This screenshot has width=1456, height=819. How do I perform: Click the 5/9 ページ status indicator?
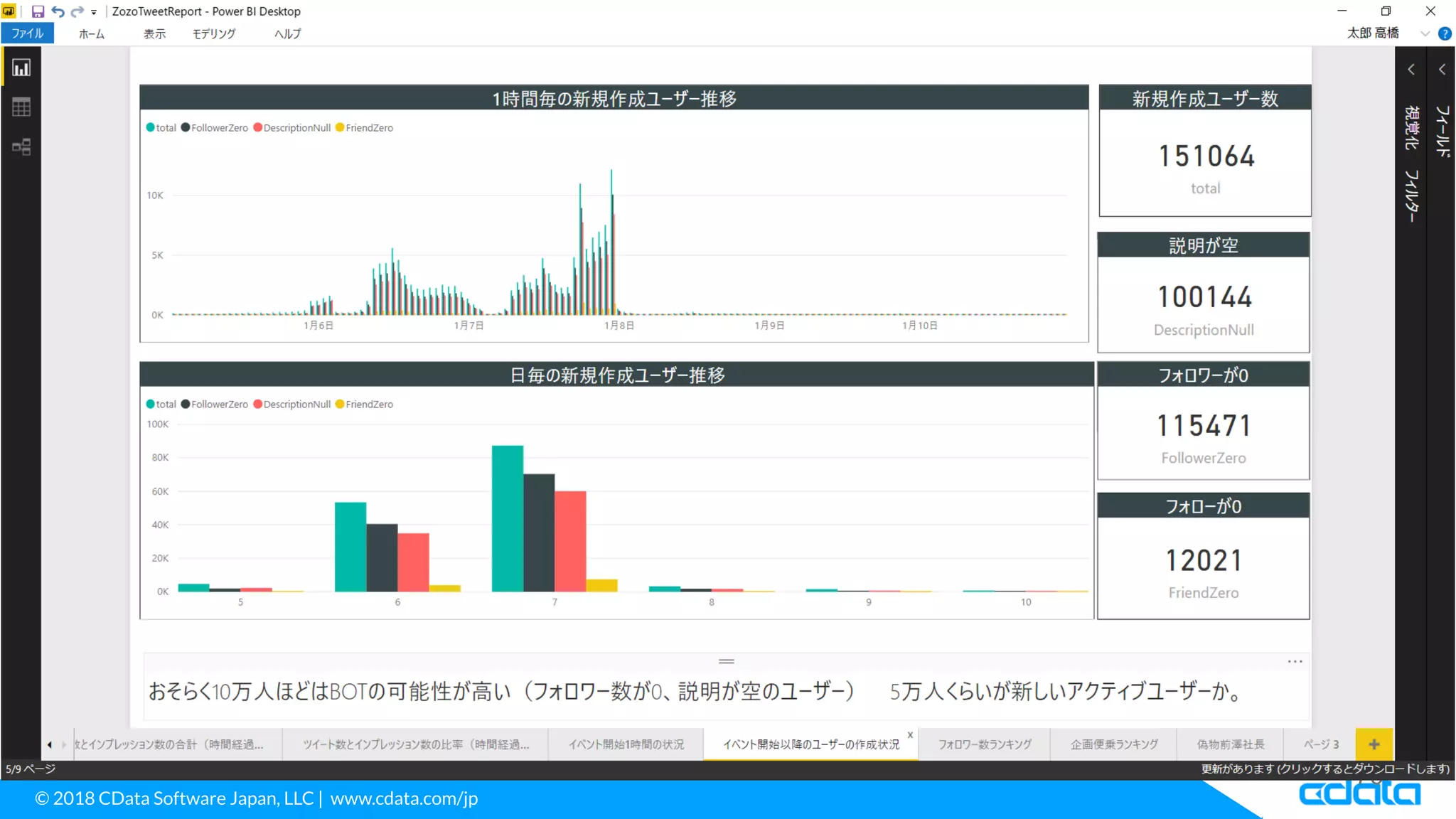coord(30,769)
